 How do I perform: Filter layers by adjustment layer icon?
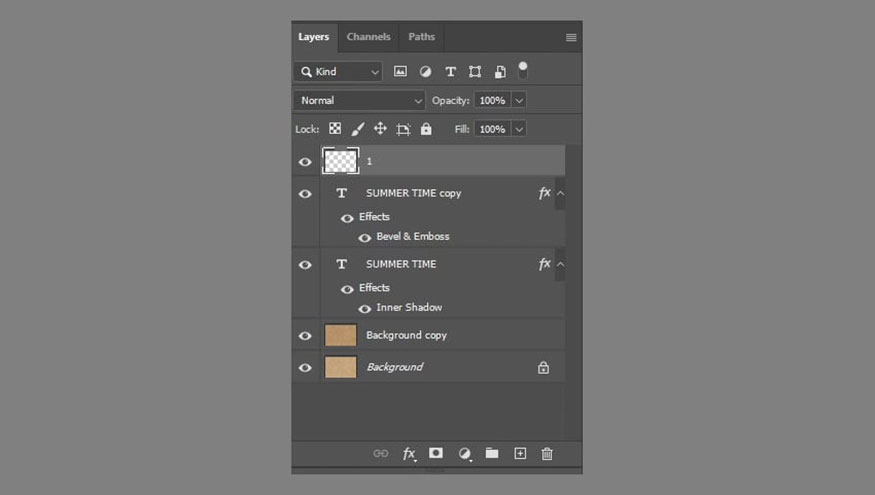[425, 71]
